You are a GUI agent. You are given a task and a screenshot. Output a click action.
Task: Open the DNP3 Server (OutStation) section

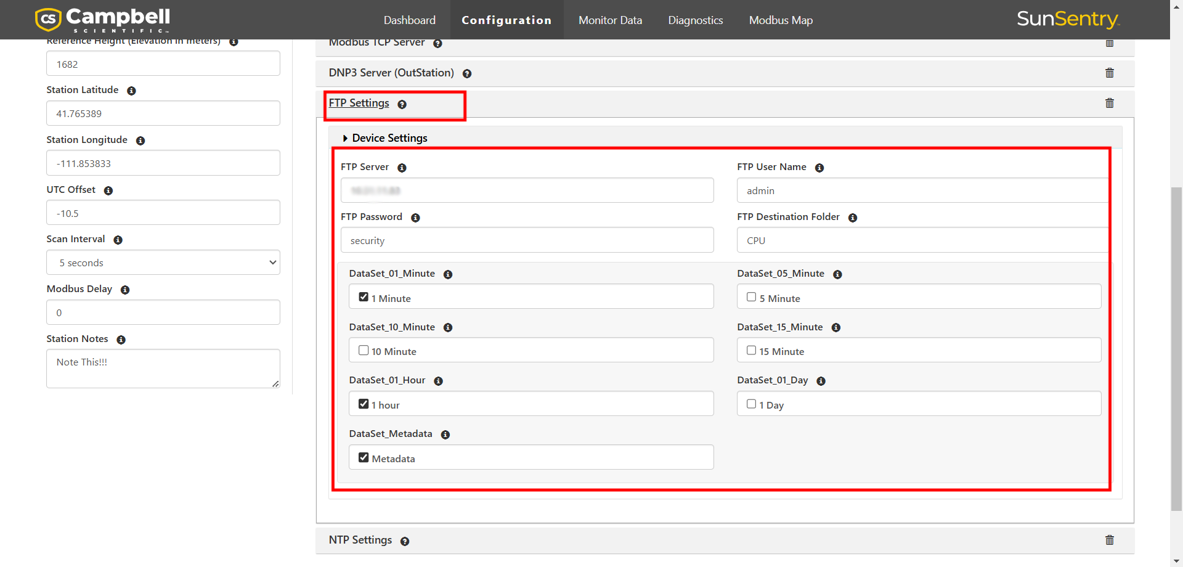(391, 73)
